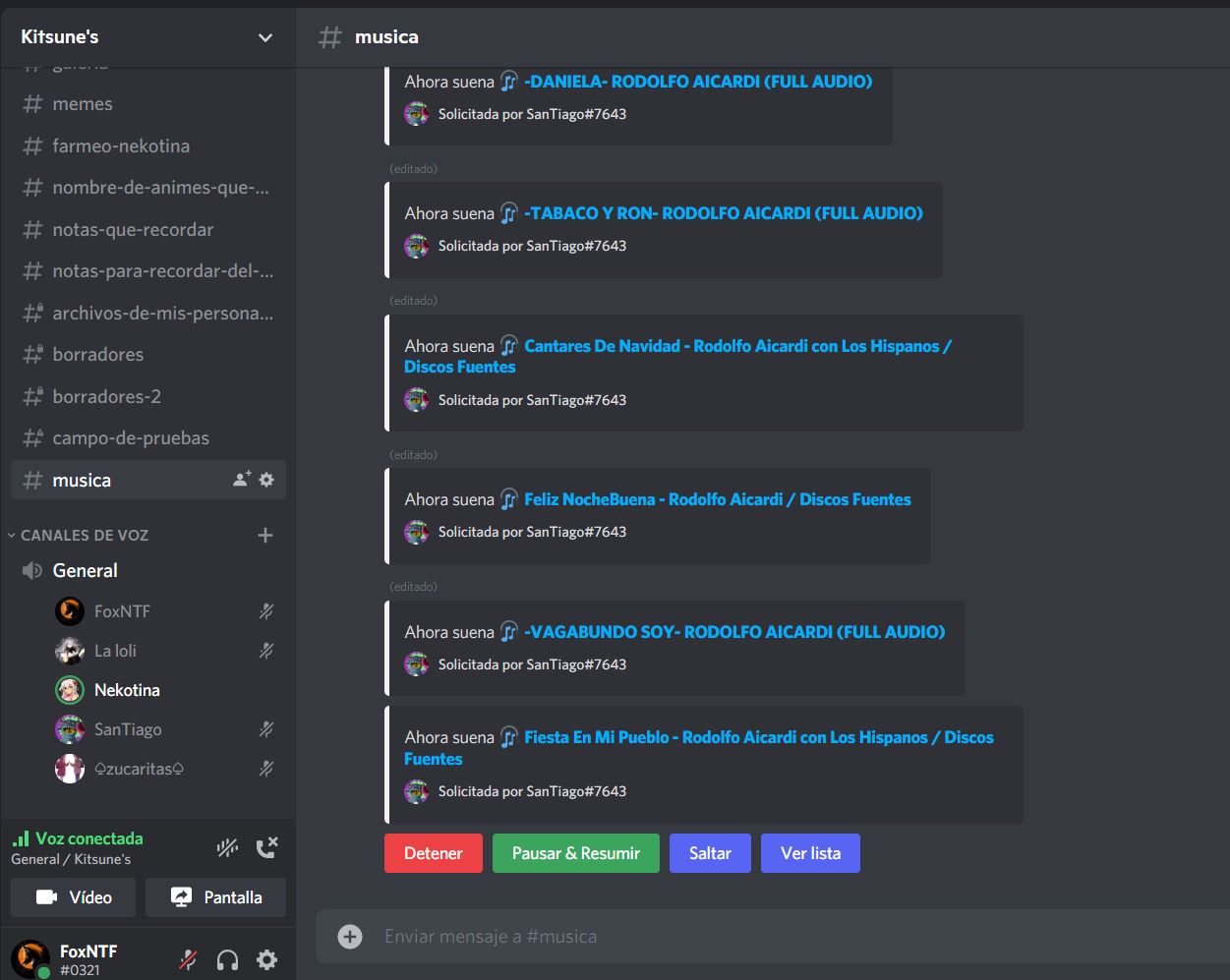Click requester avatar under TABACO Y RON
Image resolution: width=1230 pixels, height=980 pixels.
point(417,246)
